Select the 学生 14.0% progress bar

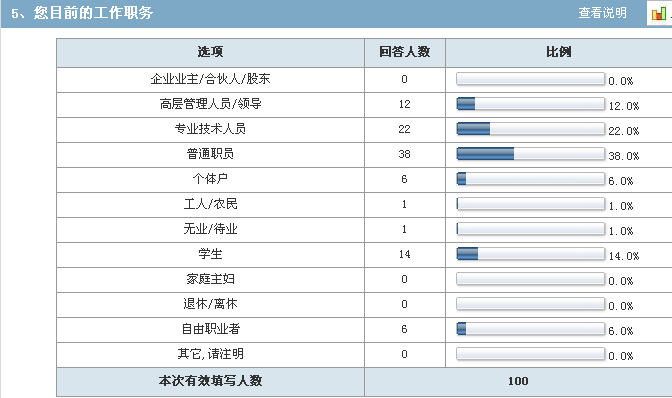[x=531, y=254]
